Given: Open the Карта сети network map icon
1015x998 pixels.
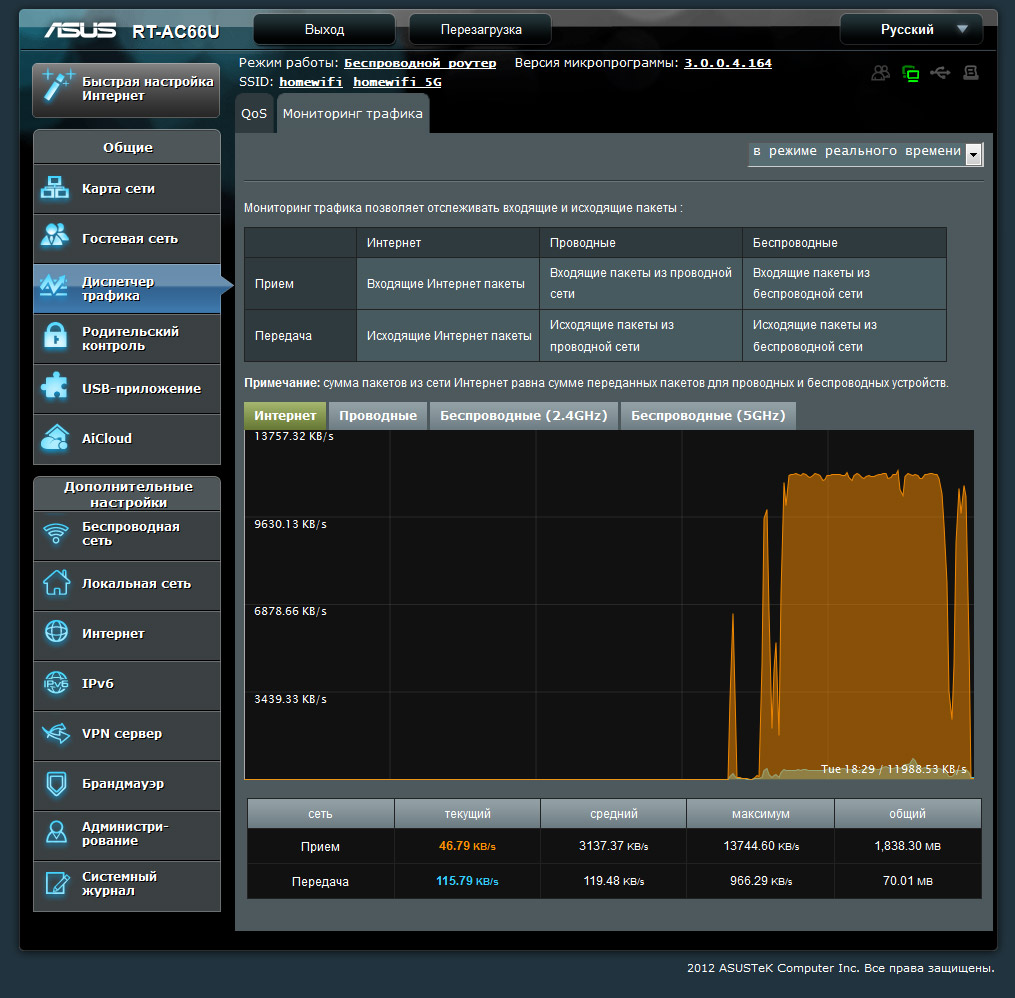Looking at the screenshot, I should tap(55, 188).
